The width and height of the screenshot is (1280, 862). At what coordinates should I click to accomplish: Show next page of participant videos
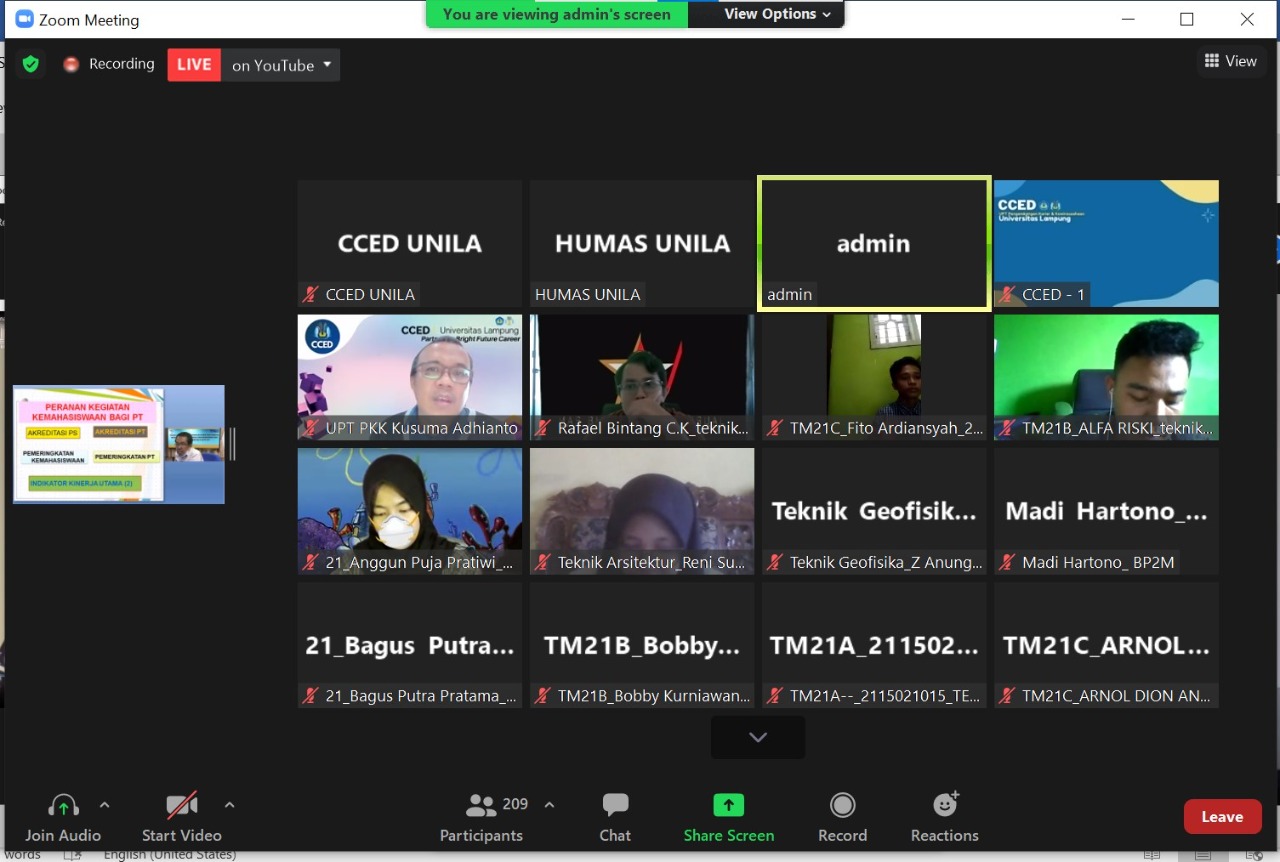[757, 737]
